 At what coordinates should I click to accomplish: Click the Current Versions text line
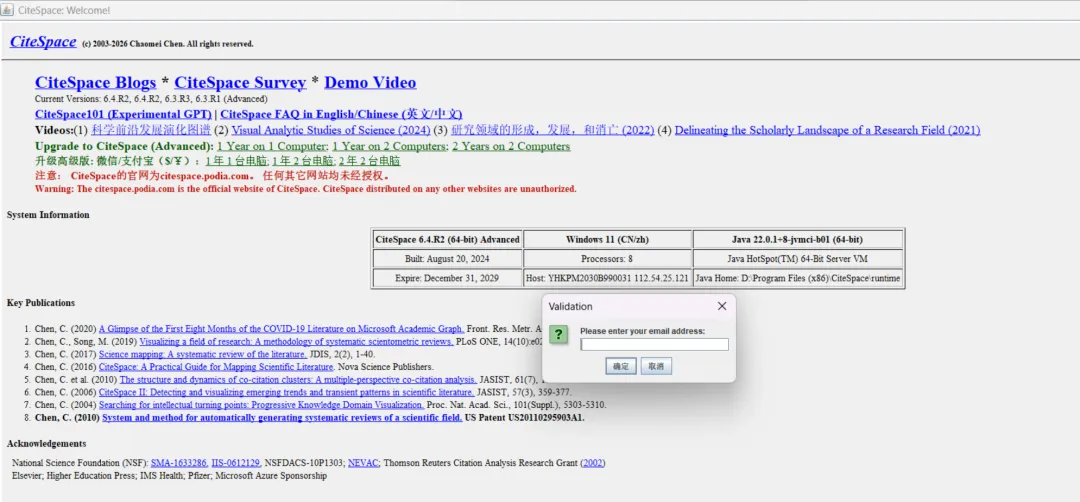click(152, 99)
